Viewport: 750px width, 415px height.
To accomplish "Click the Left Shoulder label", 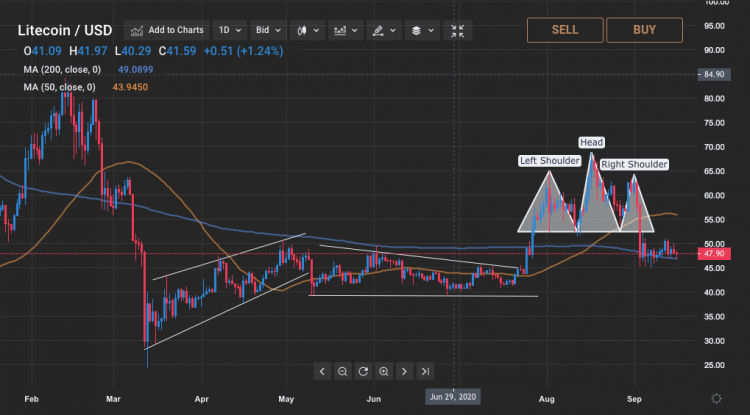I will click(x=550, y=161).
